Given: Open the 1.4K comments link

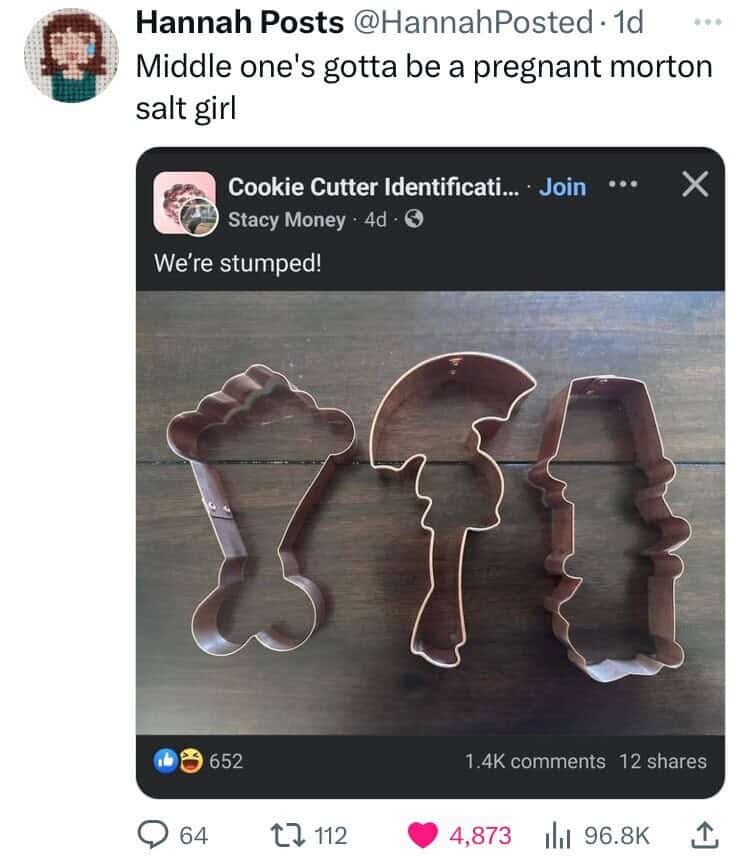Looking at the screenshot, I should (x=535, y=761).
